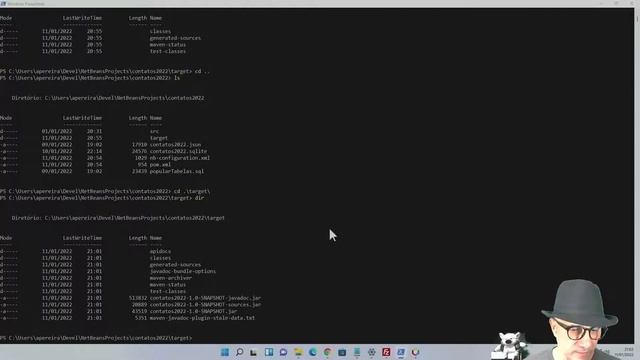Click PowerShell window title bar icon
This screenshot has height=360, width=640.
[3, 4]
